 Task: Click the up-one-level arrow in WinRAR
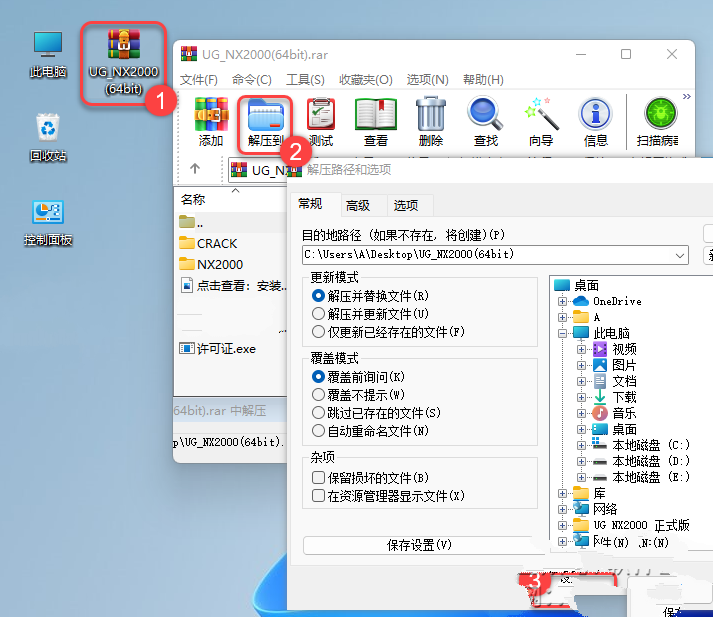click(195, 169)
